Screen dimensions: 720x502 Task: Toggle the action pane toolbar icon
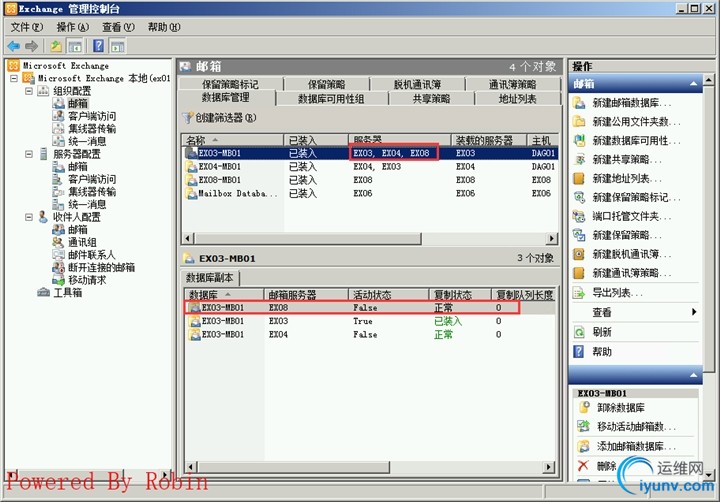118,46
